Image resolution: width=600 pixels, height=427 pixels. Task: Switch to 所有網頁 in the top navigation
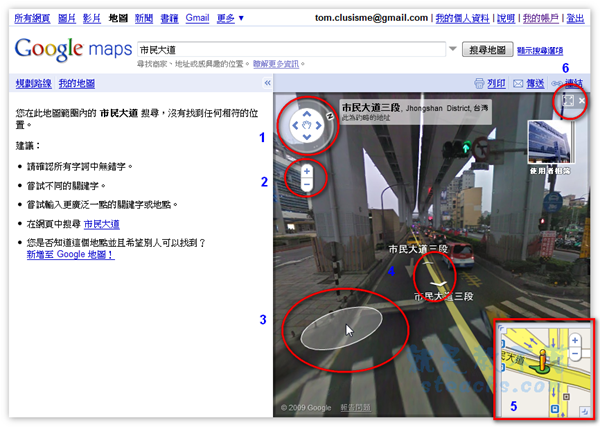click(32, 18)
